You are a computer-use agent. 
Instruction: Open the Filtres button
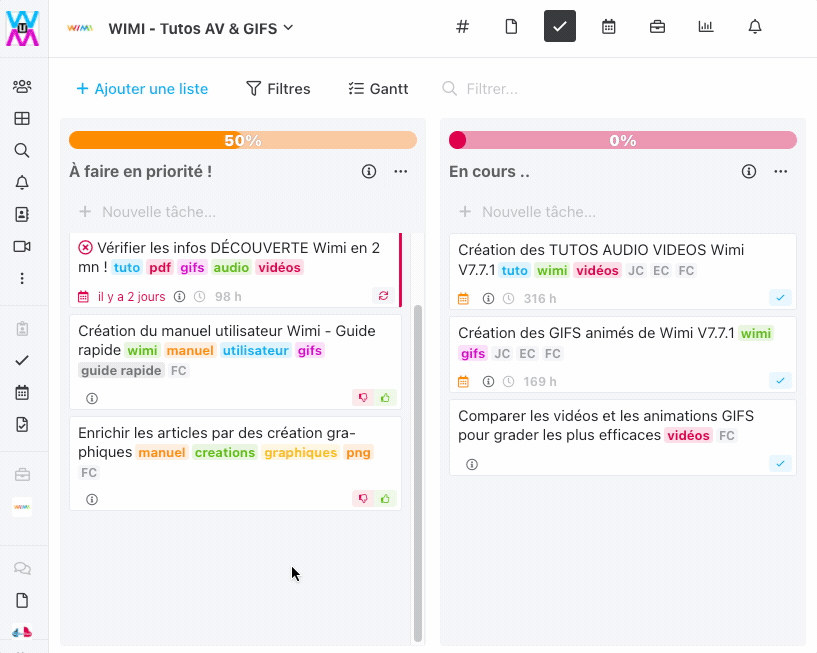point(278,89)
